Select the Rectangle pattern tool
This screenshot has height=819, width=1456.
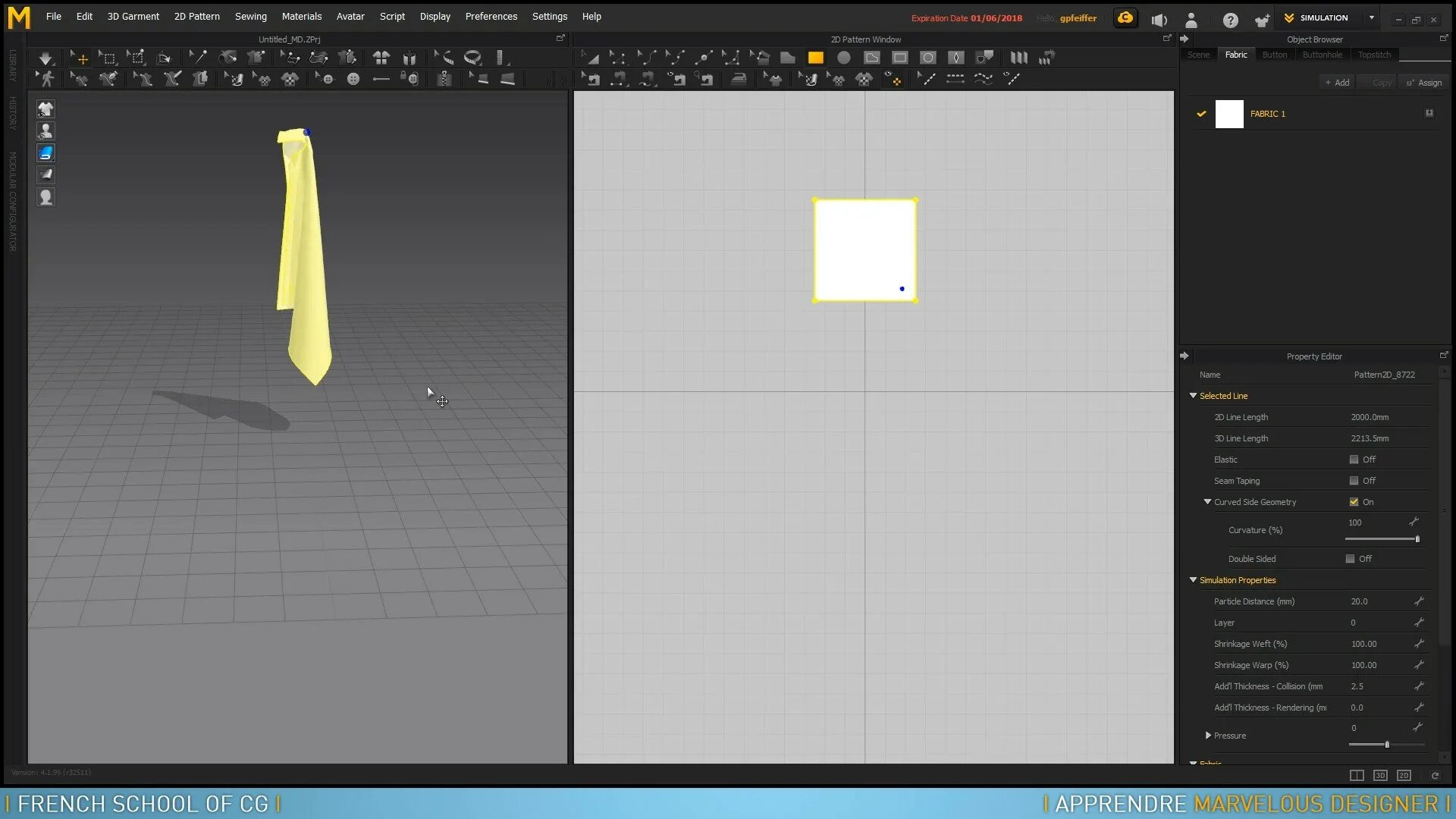pyautogui.click(x=815, y=58)
